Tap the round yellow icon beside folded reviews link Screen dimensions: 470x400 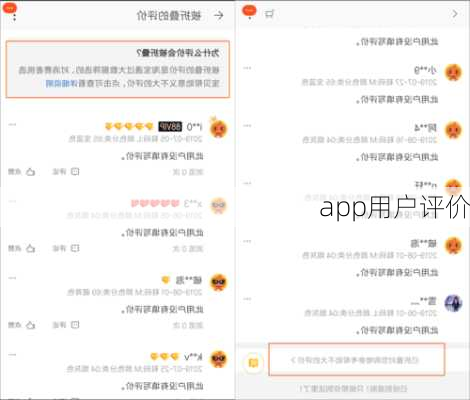253,362
